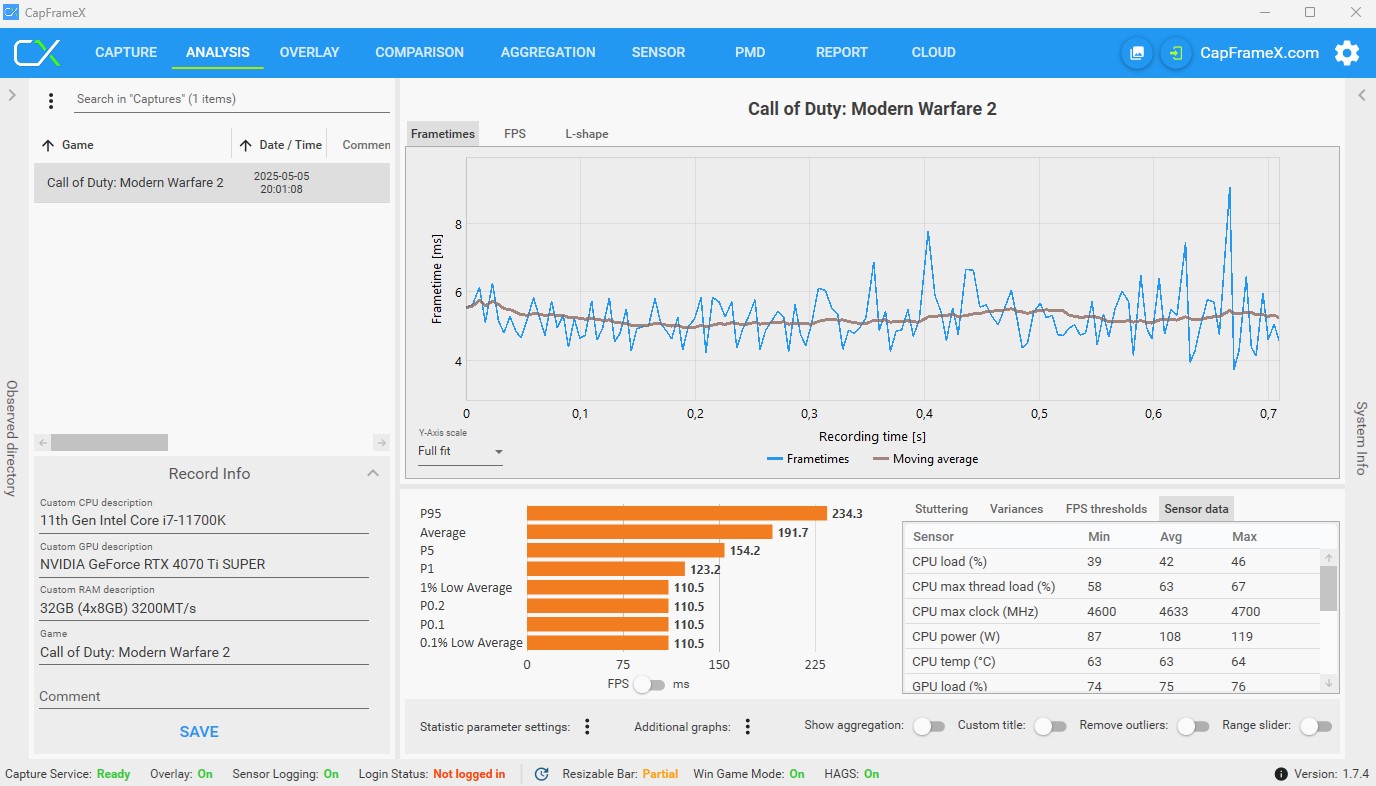Click the Moving average legend entry
Viewport: 1376px width, 786px height.
[x=925, y=459]
